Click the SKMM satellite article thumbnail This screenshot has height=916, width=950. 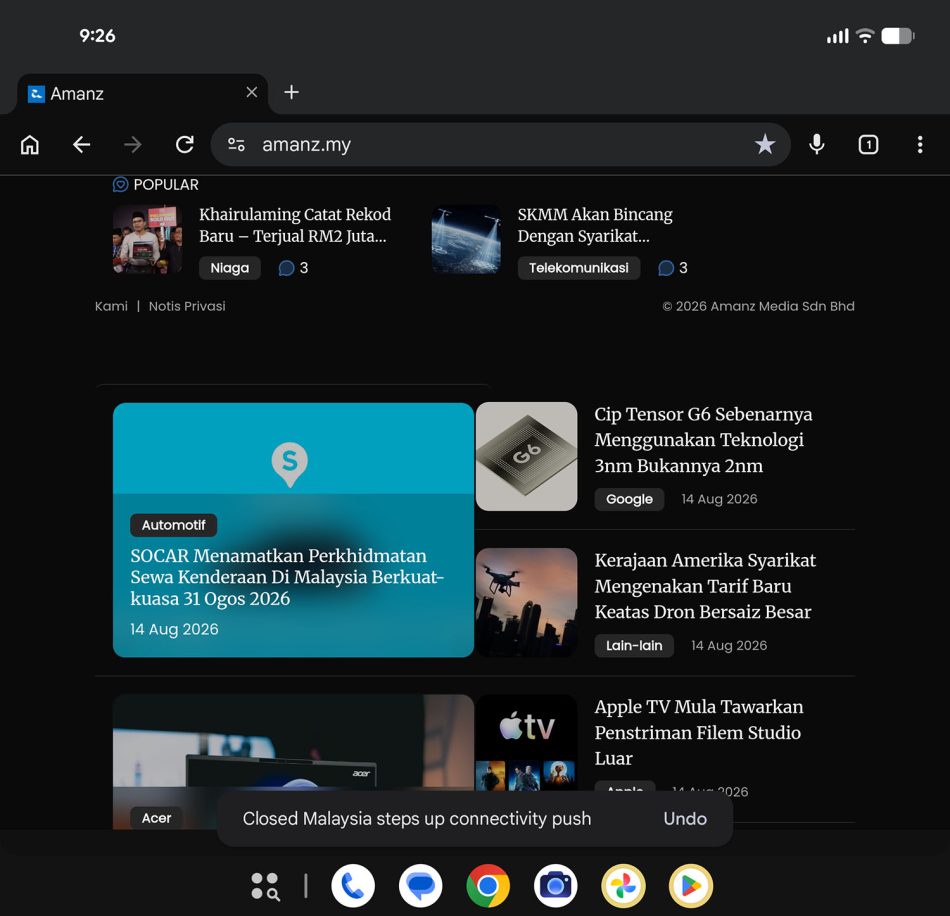[x=466, y=239]
